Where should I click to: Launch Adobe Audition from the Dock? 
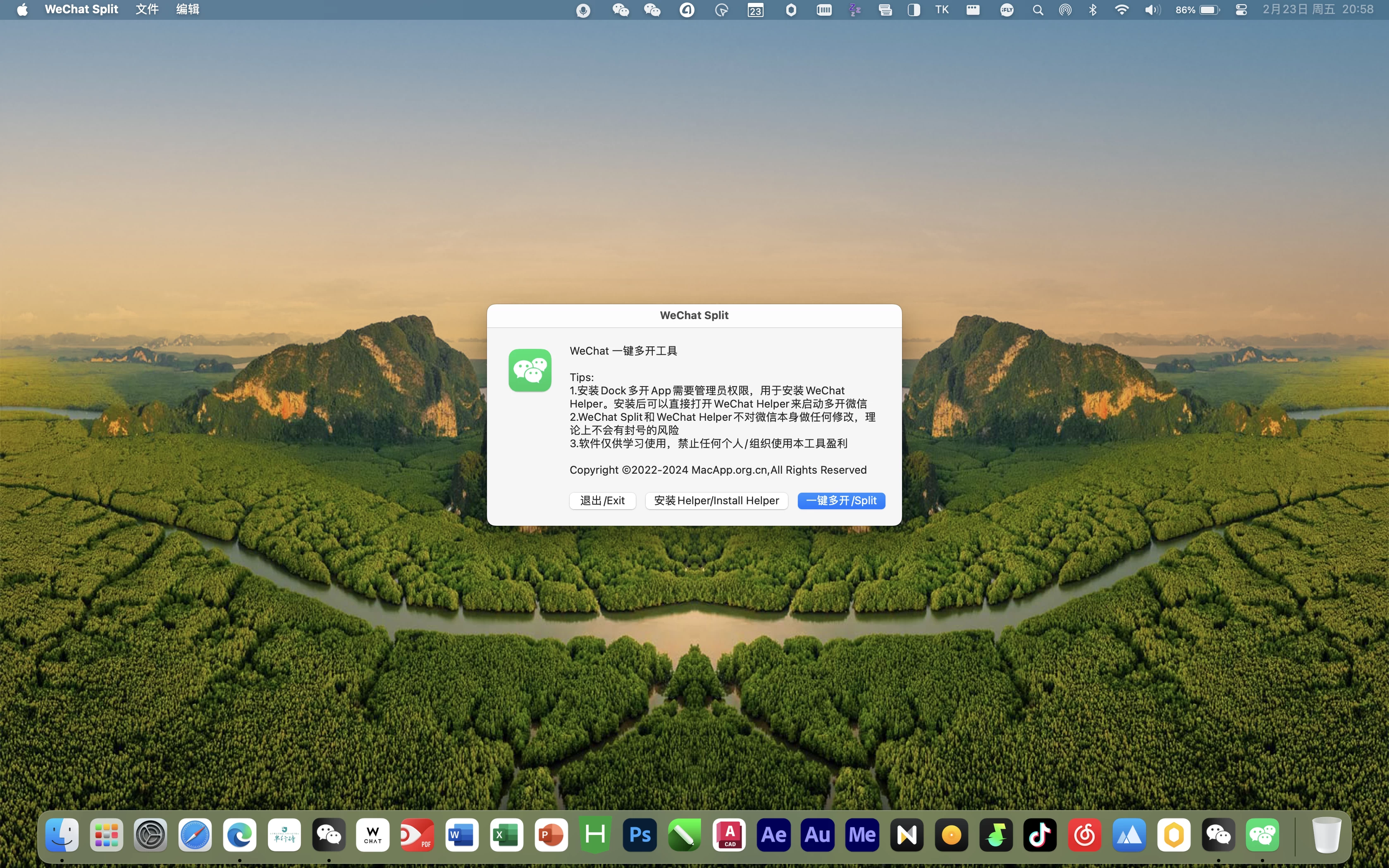[x=817, y=835]
